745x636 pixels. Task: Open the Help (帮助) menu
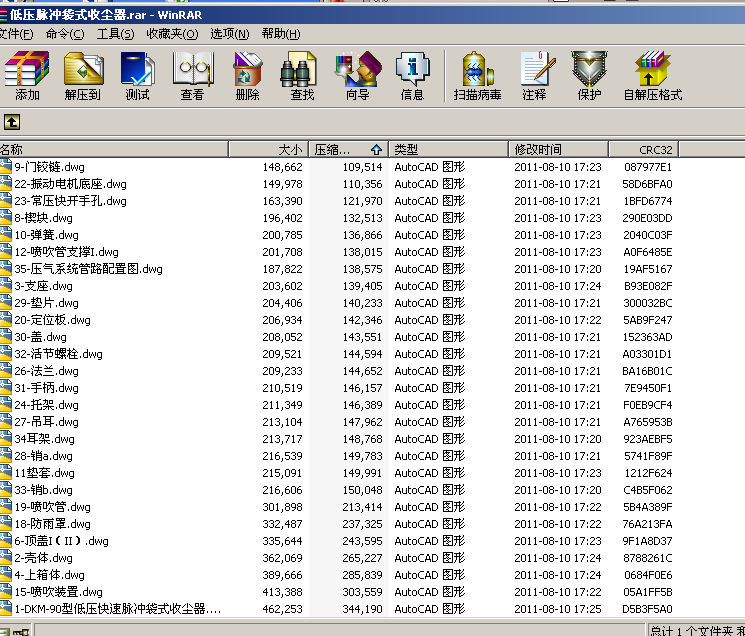click(281, 34)
